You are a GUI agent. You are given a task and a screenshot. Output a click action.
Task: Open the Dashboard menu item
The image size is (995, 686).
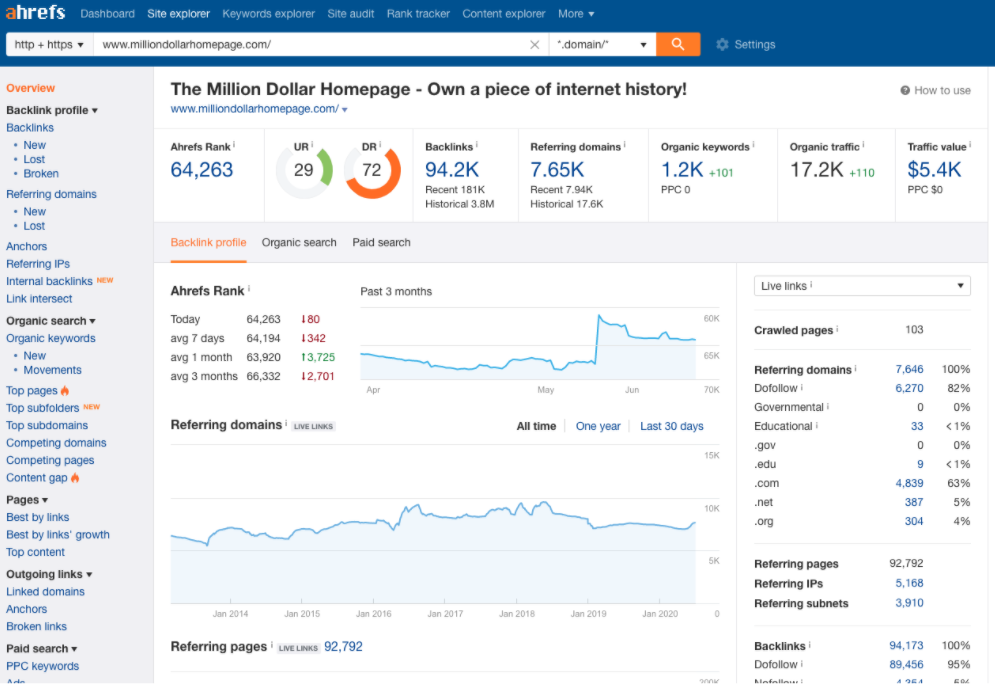point(107,13)
